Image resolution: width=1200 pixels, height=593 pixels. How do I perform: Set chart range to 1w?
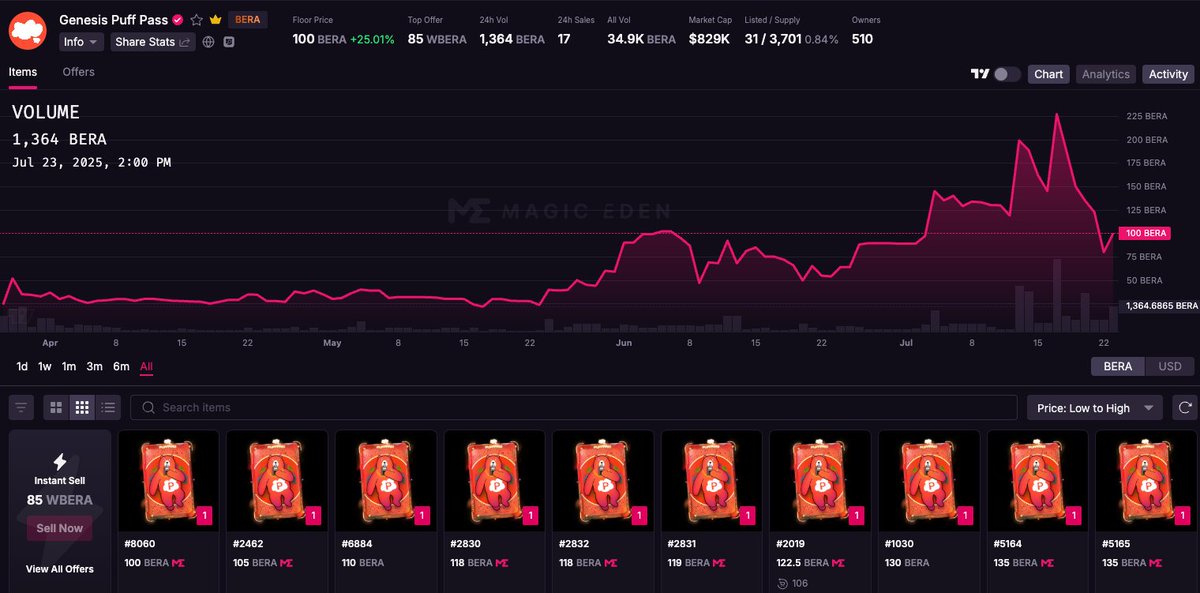coord(45,367)
